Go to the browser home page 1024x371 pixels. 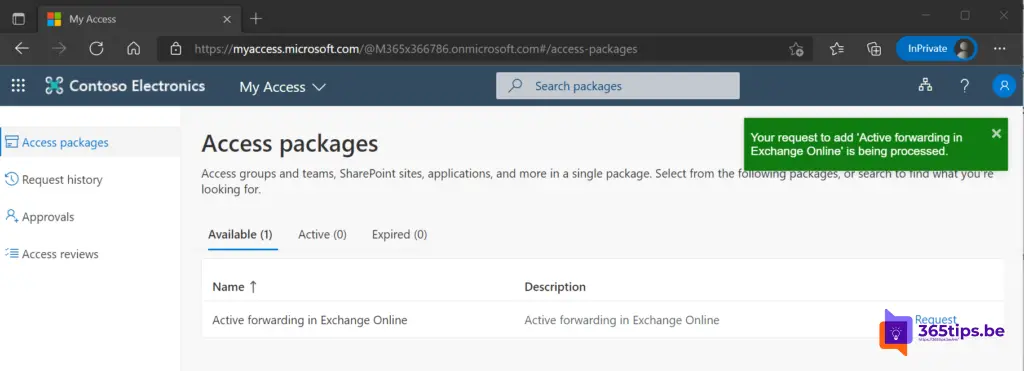[133, 49]
